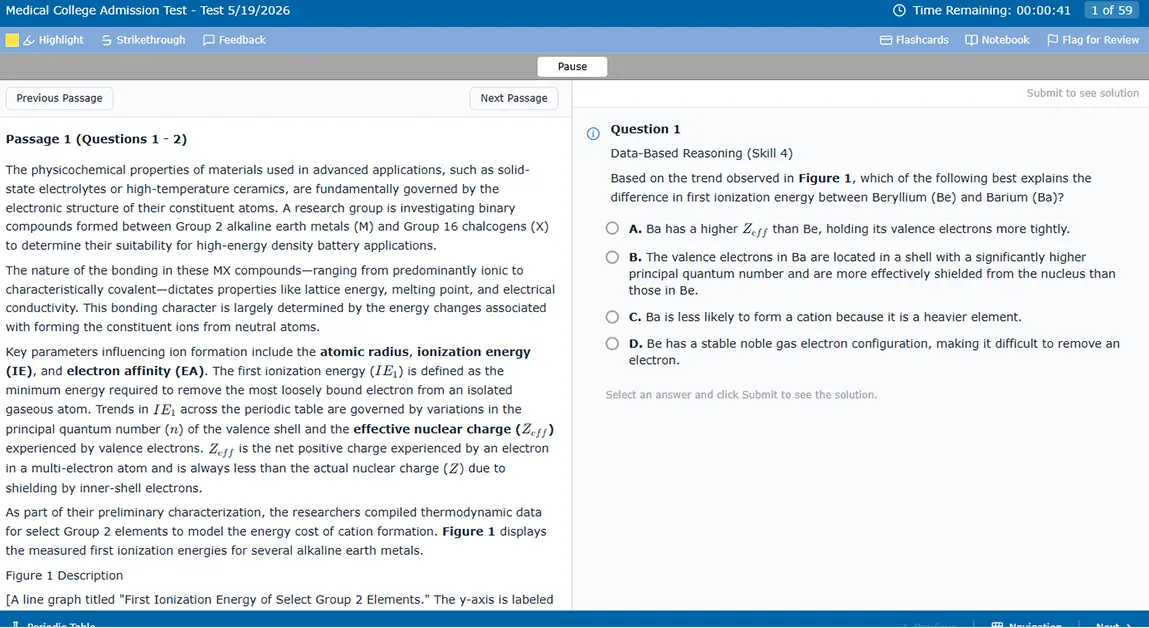Viewport: 1149px width, 628px height.
Task: Click bold 'Figure 1' in the question stem
Action: pyautogui.click(x=824, y=178)
